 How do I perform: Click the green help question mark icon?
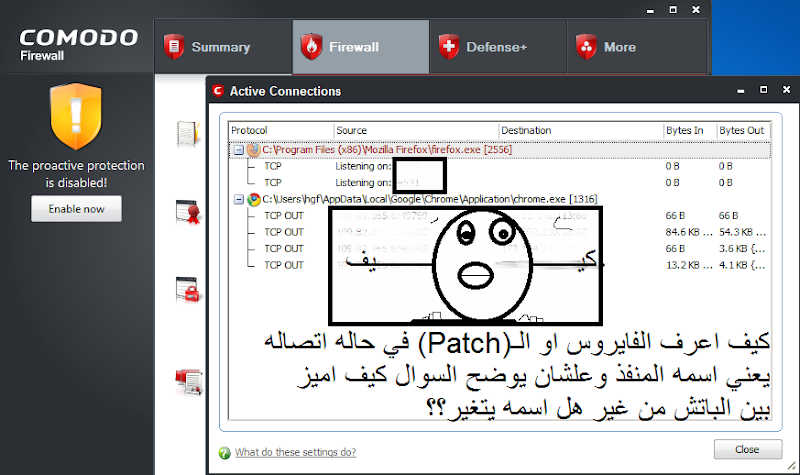click(224, 453)
